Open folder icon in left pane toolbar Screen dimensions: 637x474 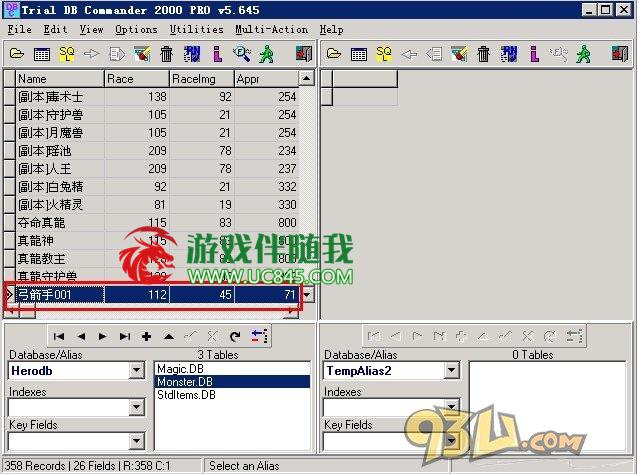(17, 53)
